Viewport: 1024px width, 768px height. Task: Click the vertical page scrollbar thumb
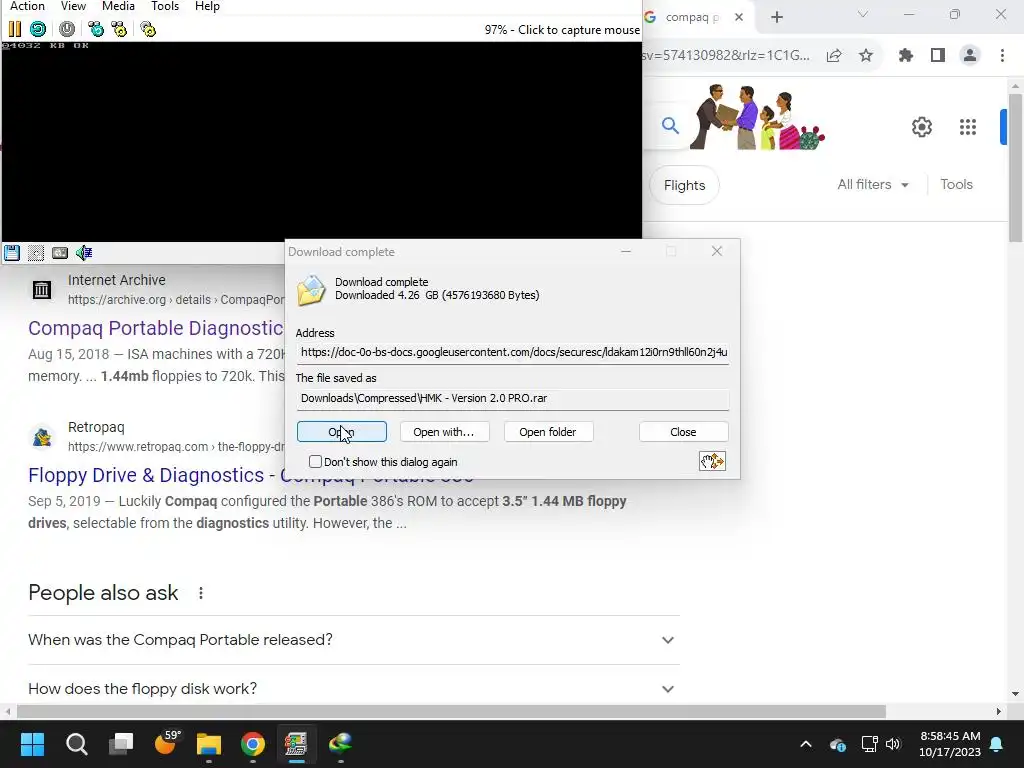(1015, 168)
